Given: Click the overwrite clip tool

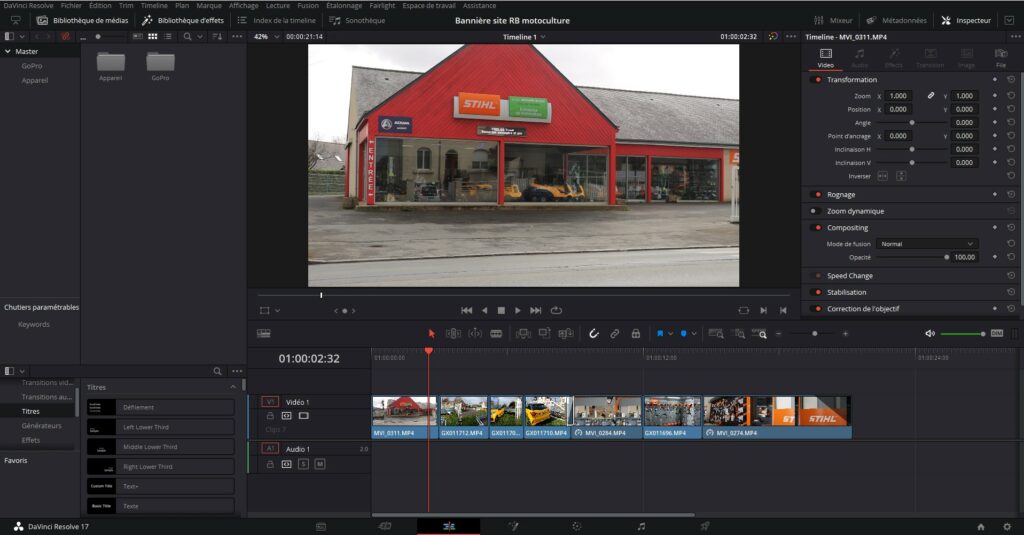Looking at the screenshot, I should click(x=544, y=334).
